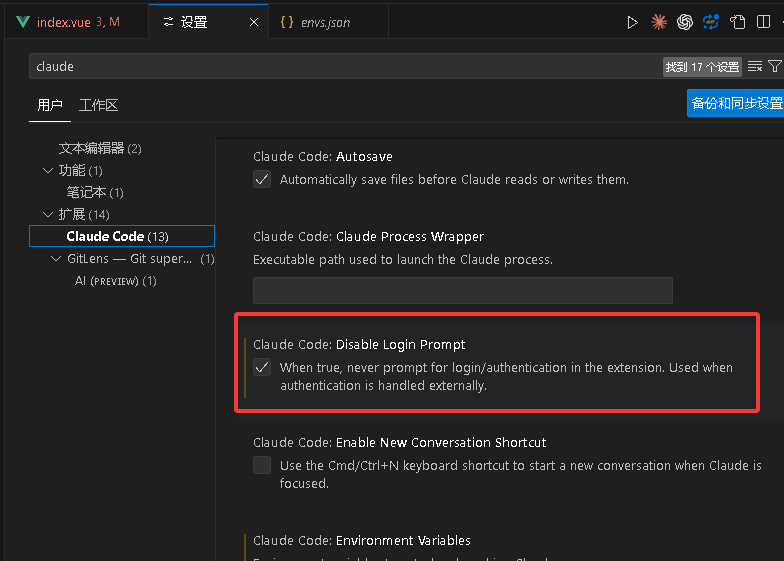Viewport: 784px width, 561px height.
Task: Collapse the GitLens tree section
Action: 56,258
